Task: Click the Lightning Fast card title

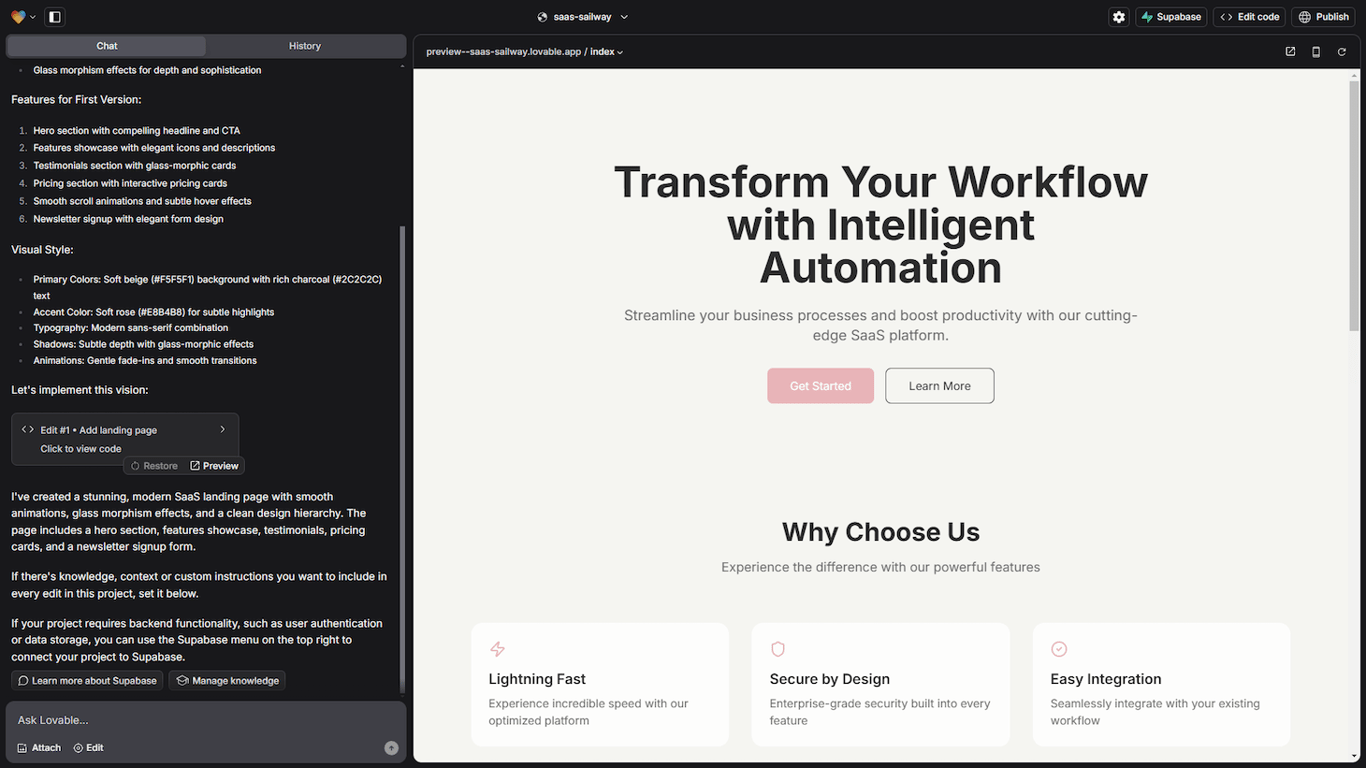Action: [537, 679]
